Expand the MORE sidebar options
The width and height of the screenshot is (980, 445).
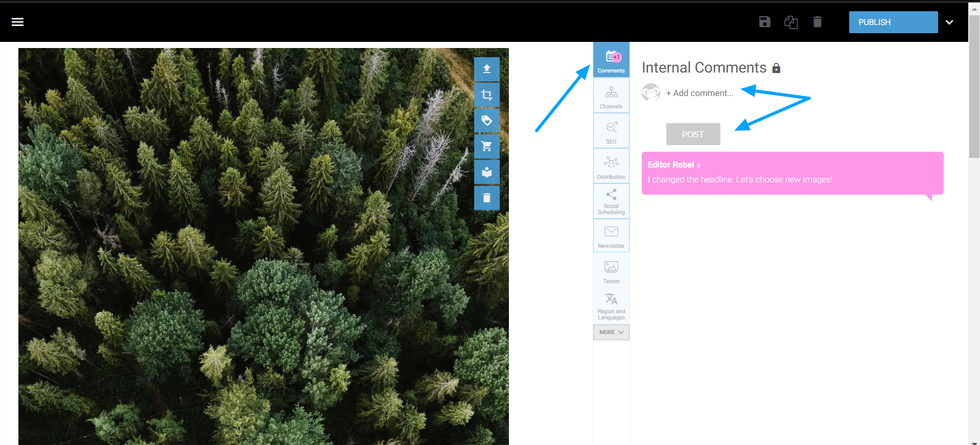coord(611,332)
